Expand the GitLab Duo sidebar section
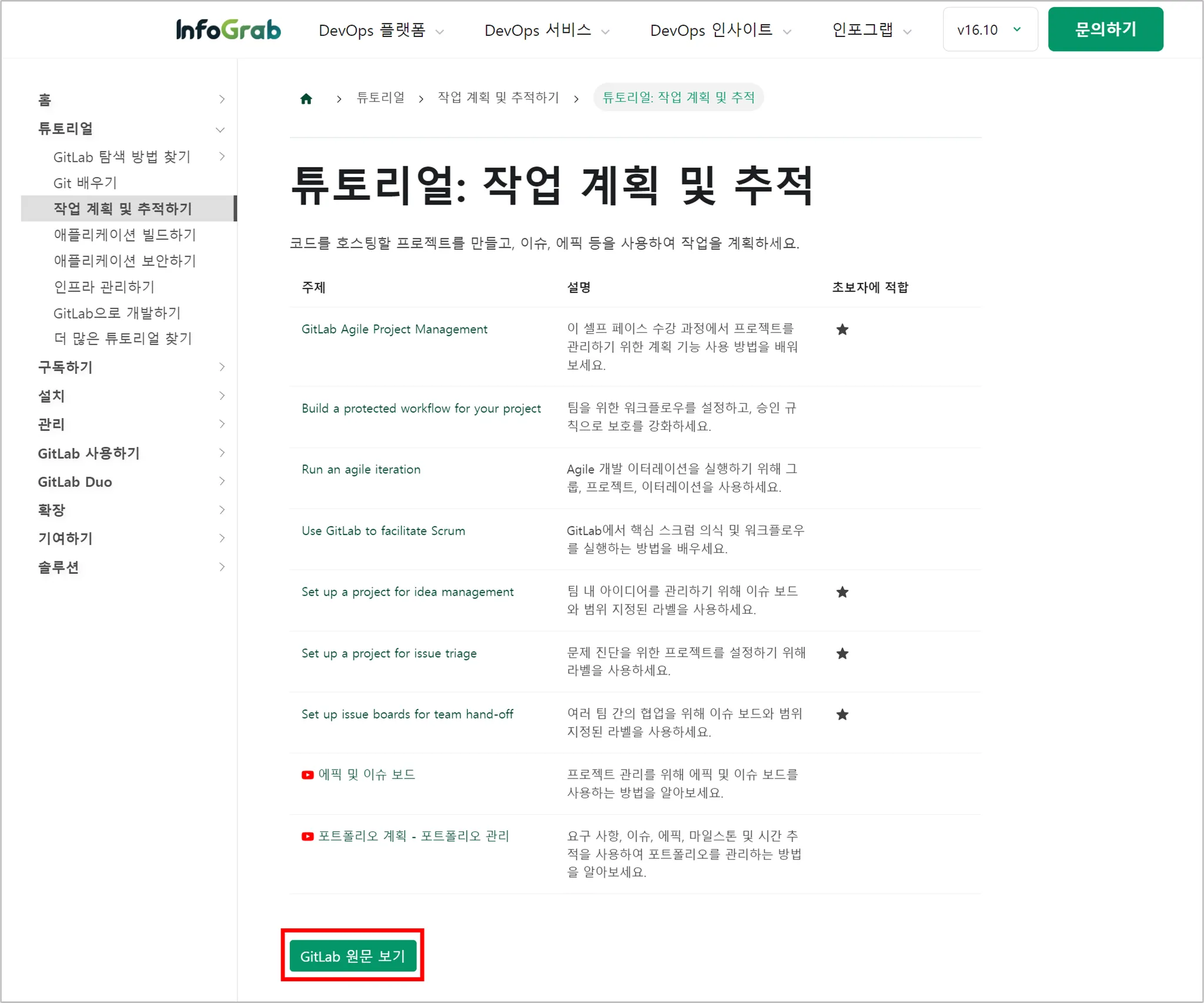This screenshot has height=1003, width=1204. pos(222,481)
